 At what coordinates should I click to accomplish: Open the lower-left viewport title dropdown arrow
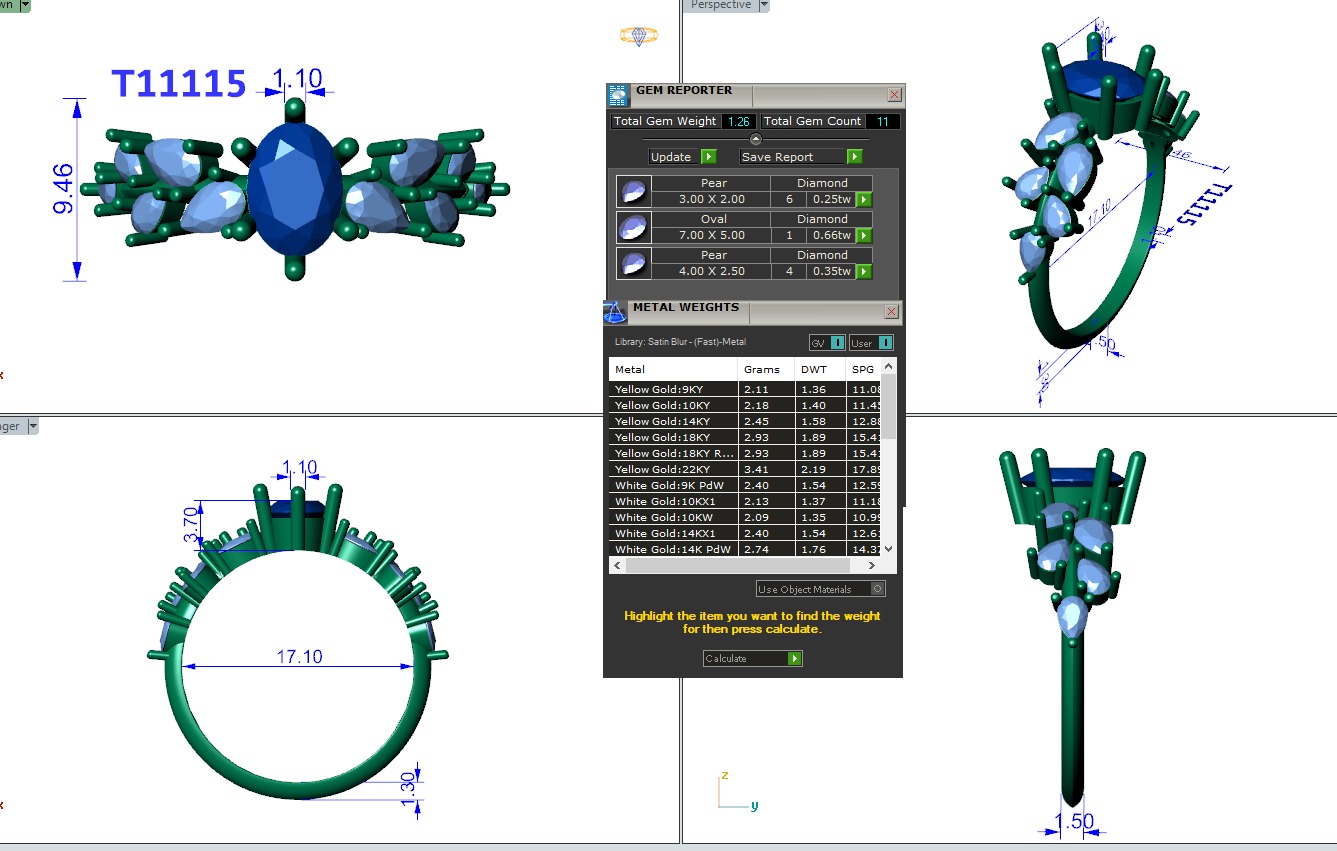click(x=32, y=427)
